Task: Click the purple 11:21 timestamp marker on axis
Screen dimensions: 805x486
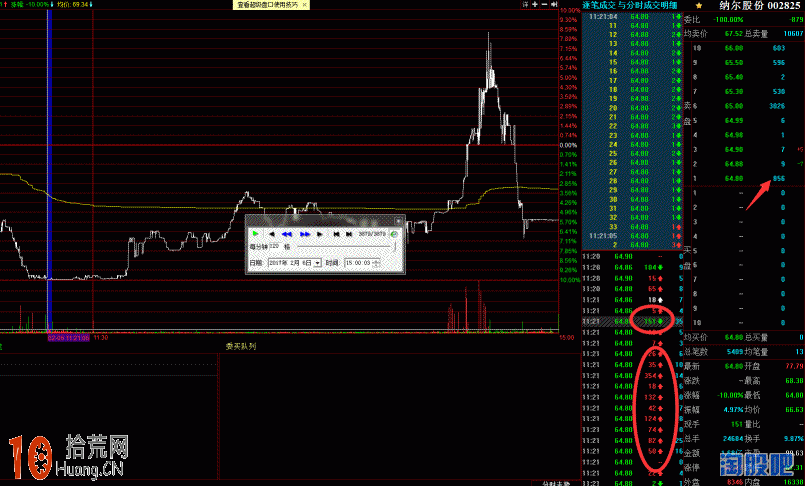Action: 68,338
